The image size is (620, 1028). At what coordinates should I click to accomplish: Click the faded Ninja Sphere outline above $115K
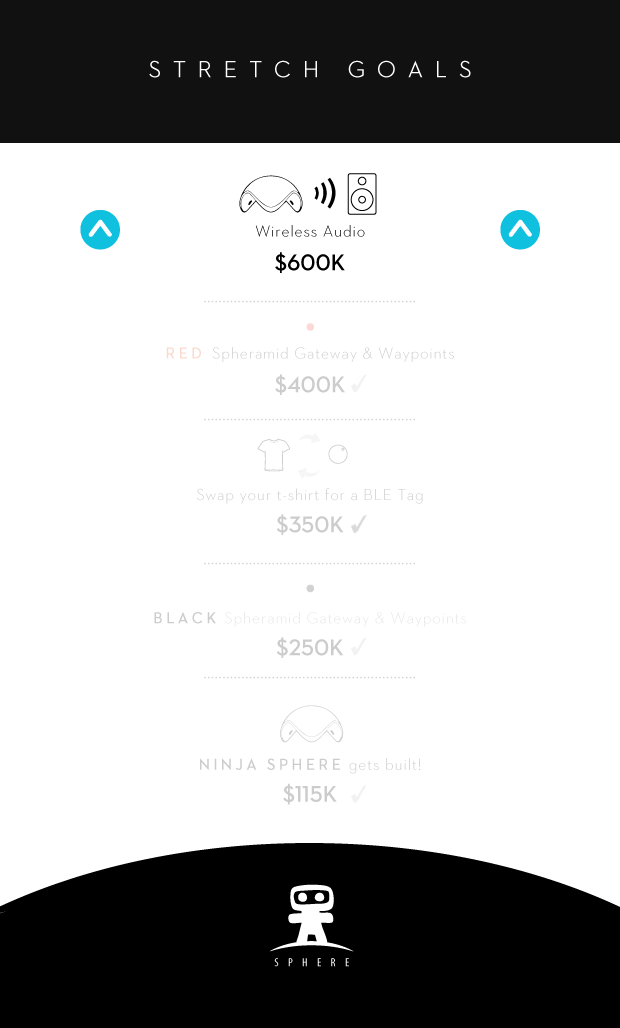[311, 724]
